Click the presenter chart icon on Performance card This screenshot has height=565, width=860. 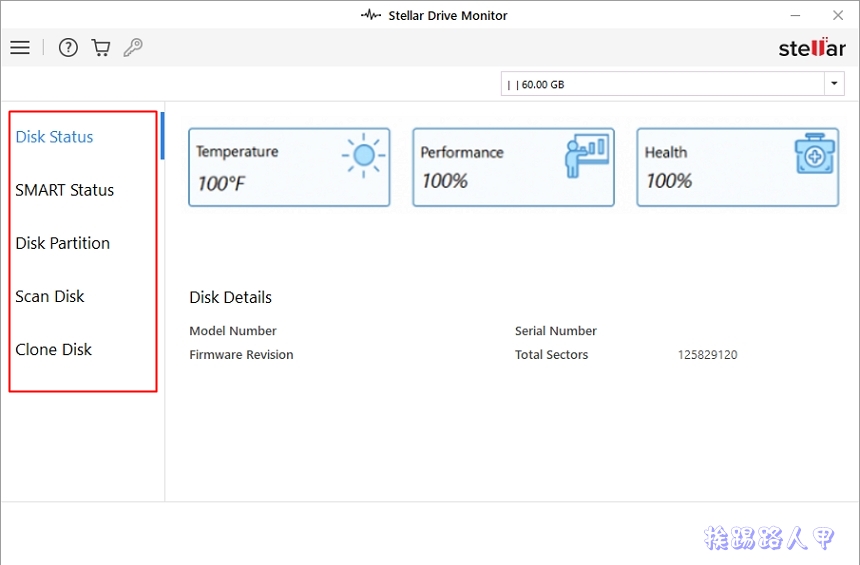click(586, 156)
